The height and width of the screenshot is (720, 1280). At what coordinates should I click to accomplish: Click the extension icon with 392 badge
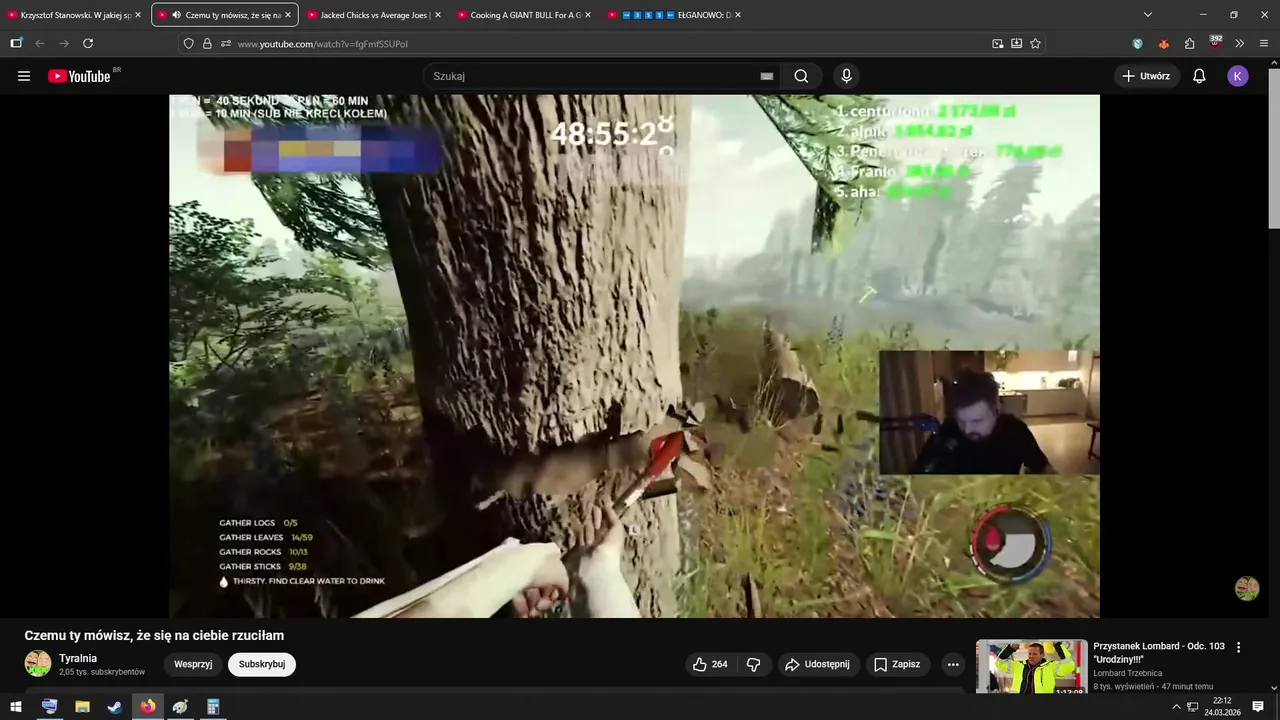(1215, 42)
